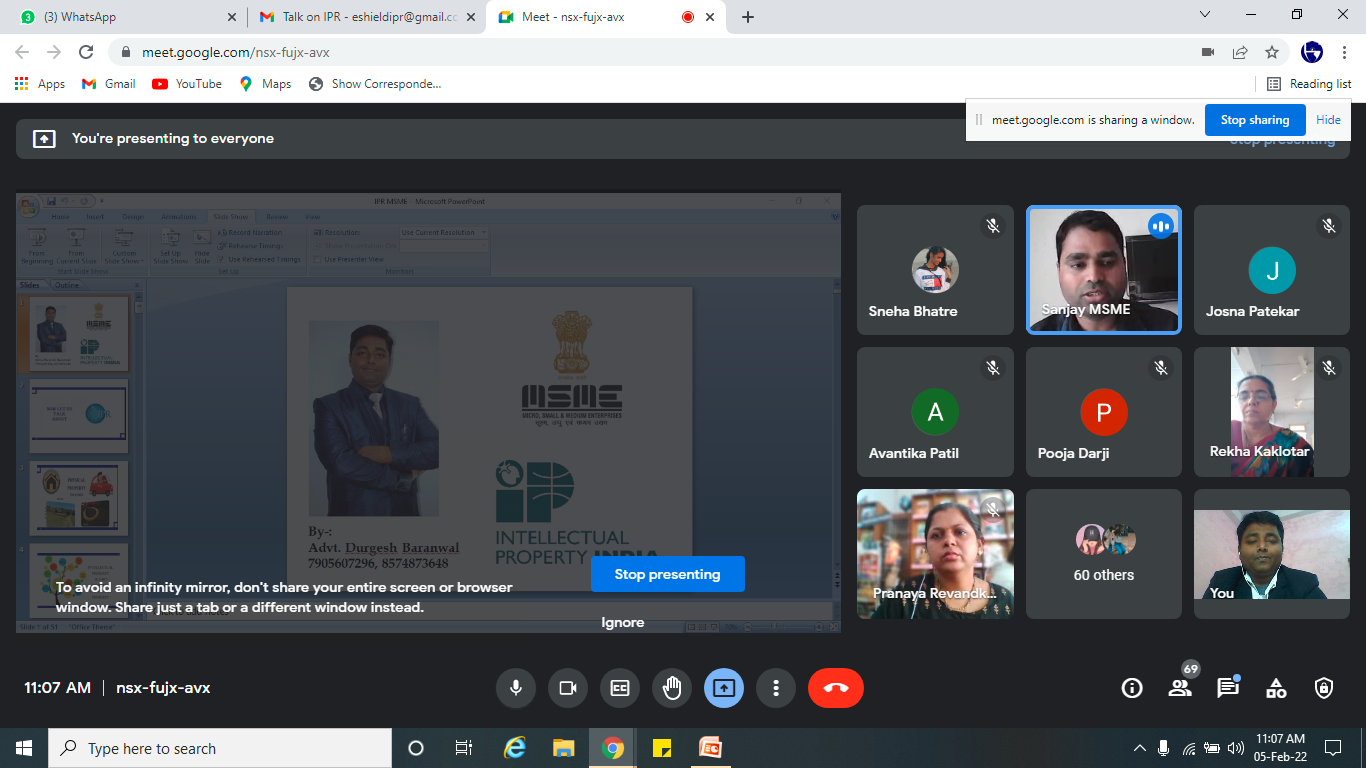1366x768 pixels.
Task: Click taskbar search box
Action: 220,748
